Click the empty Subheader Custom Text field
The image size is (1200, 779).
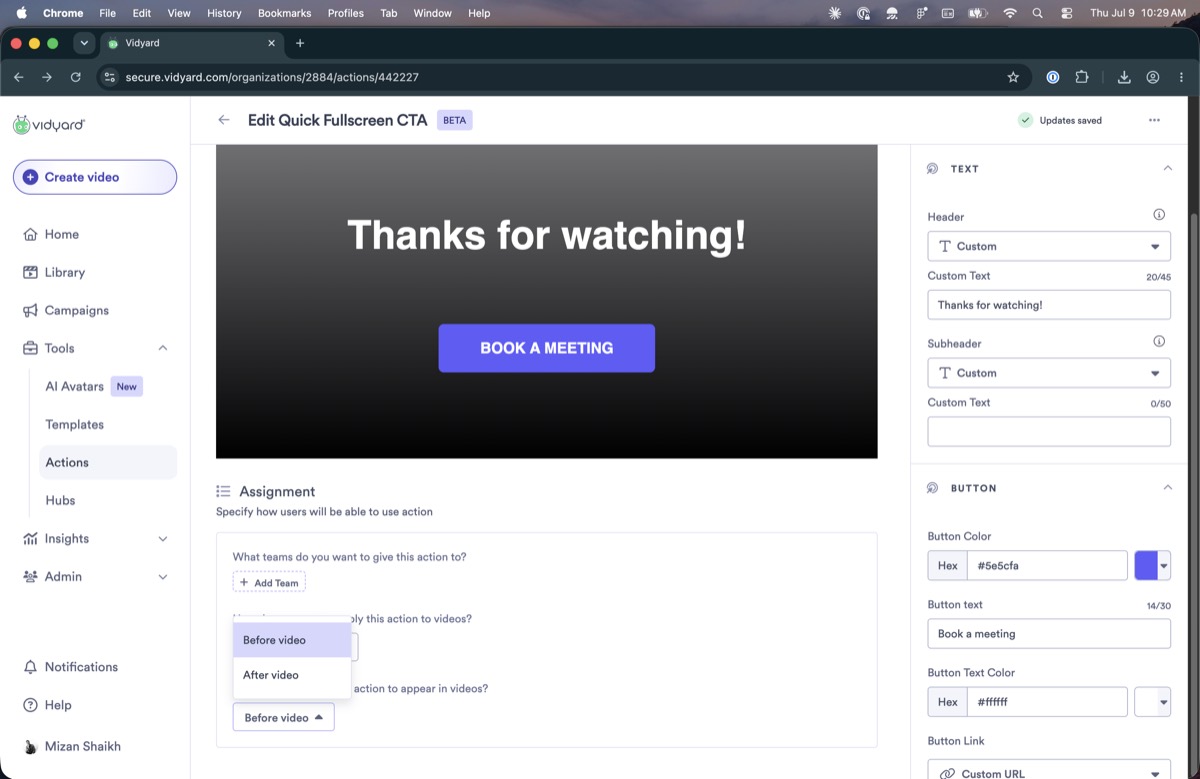pos(1049,431)
